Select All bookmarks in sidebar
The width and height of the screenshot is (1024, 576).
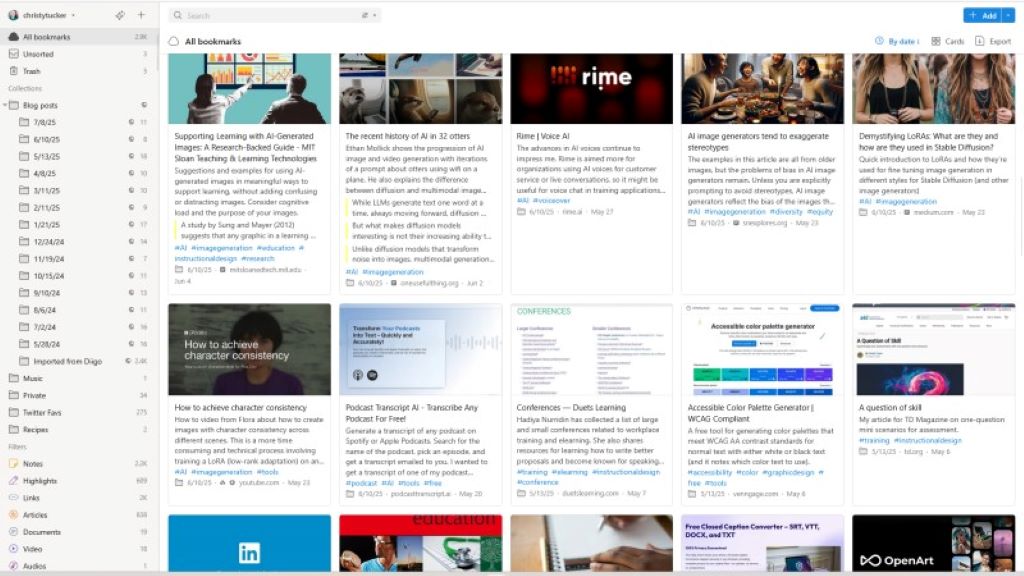[46, 37]
